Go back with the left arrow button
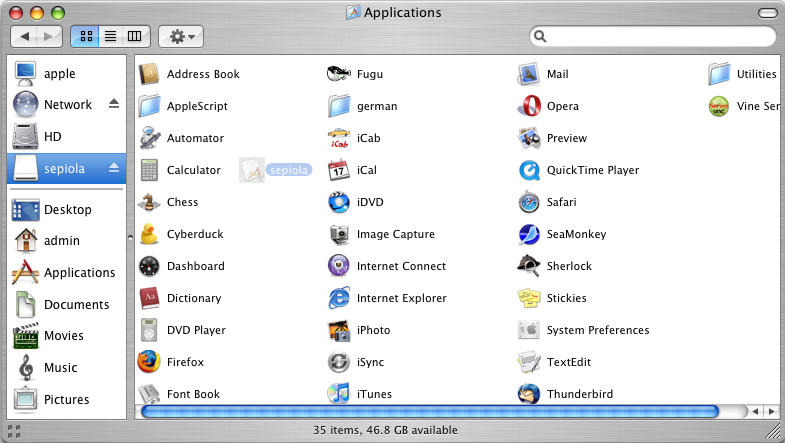Viewport: 785px width, 443px height. (24, 36)
